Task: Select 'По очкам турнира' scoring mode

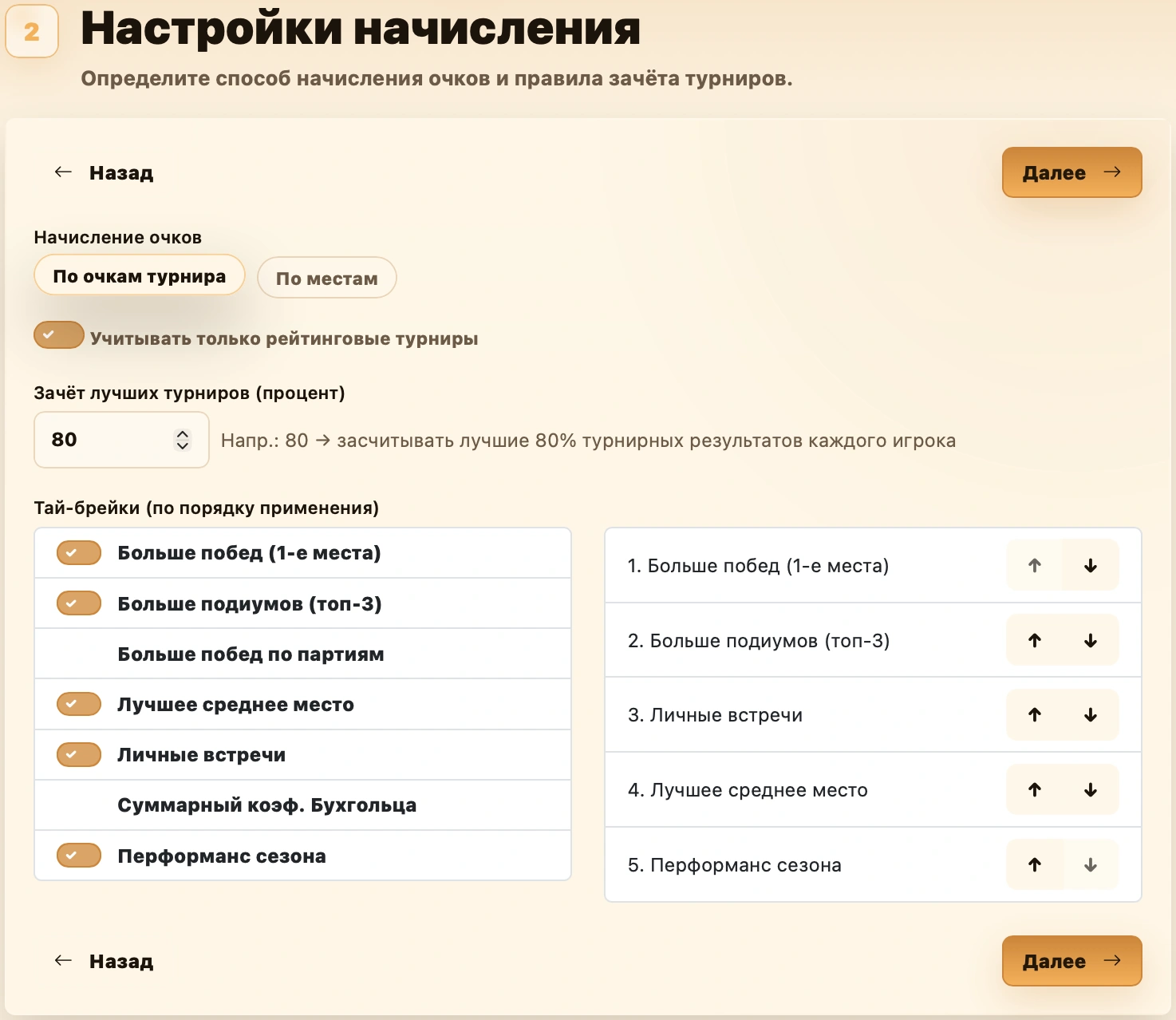Action: click(140, 275)
